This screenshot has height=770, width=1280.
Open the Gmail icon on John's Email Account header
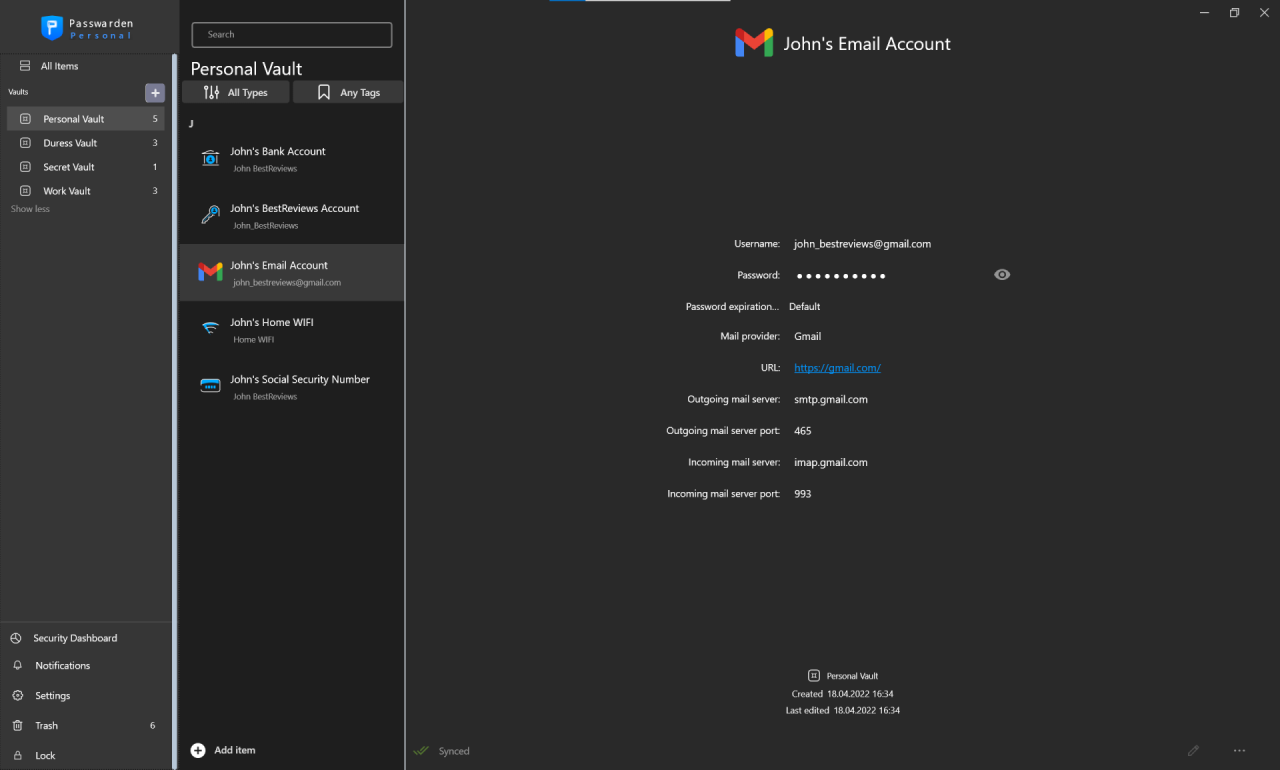coord(755,42)
